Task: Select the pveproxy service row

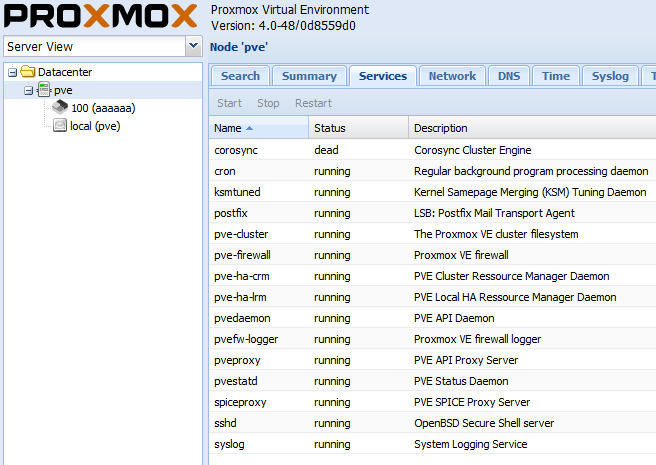Action: click(x=433, y=360)
